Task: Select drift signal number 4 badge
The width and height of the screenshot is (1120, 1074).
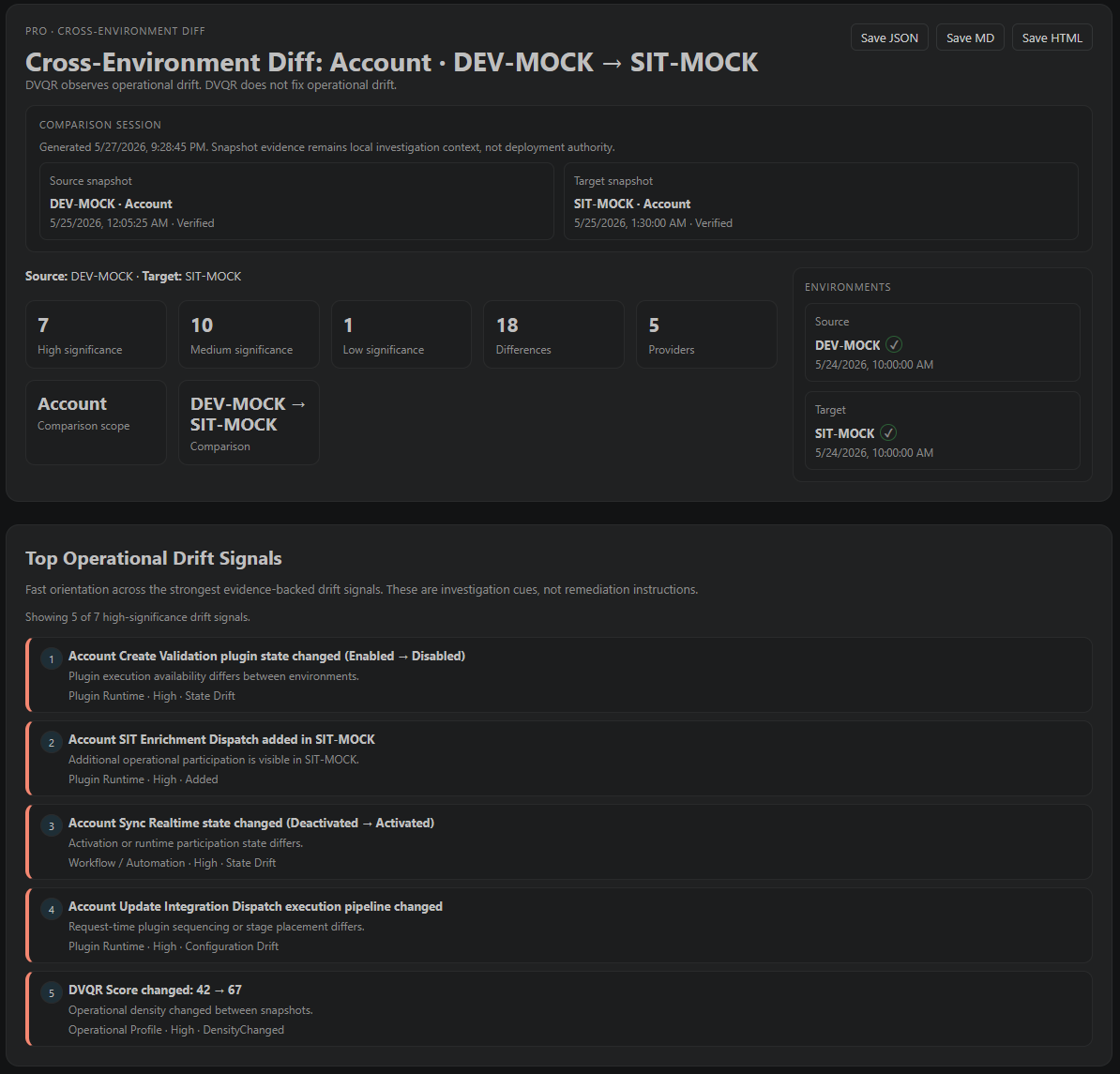Action: [52, 909]
